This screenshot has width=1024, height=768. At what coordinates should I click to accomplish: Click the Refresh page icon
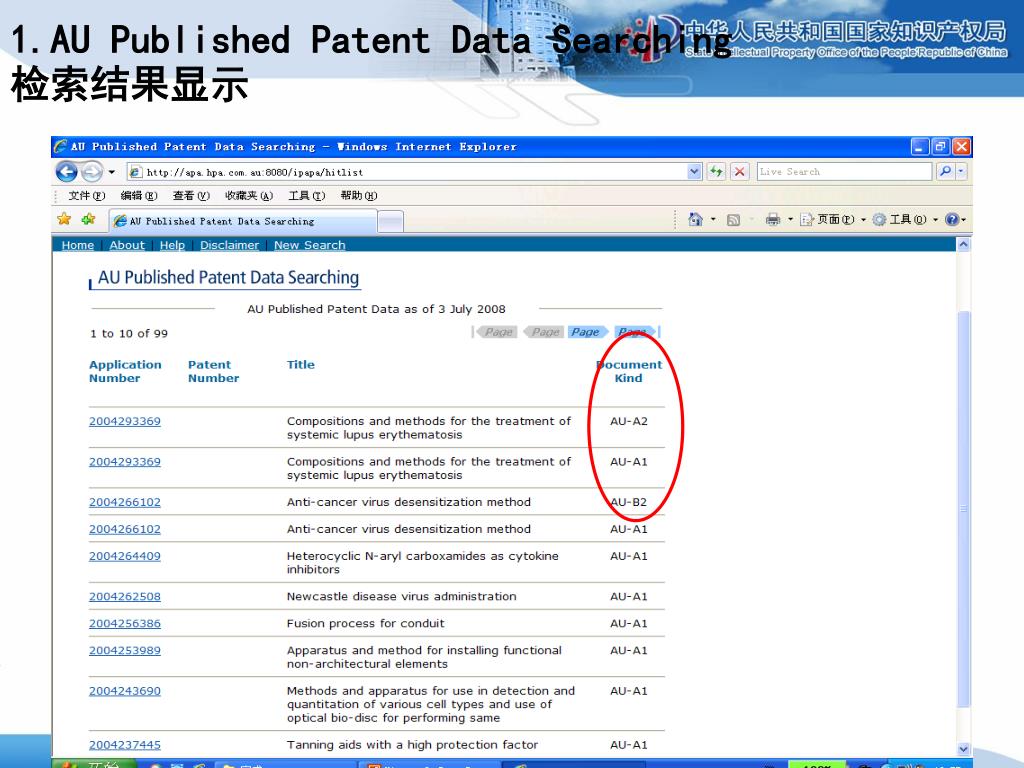[717, 172]
